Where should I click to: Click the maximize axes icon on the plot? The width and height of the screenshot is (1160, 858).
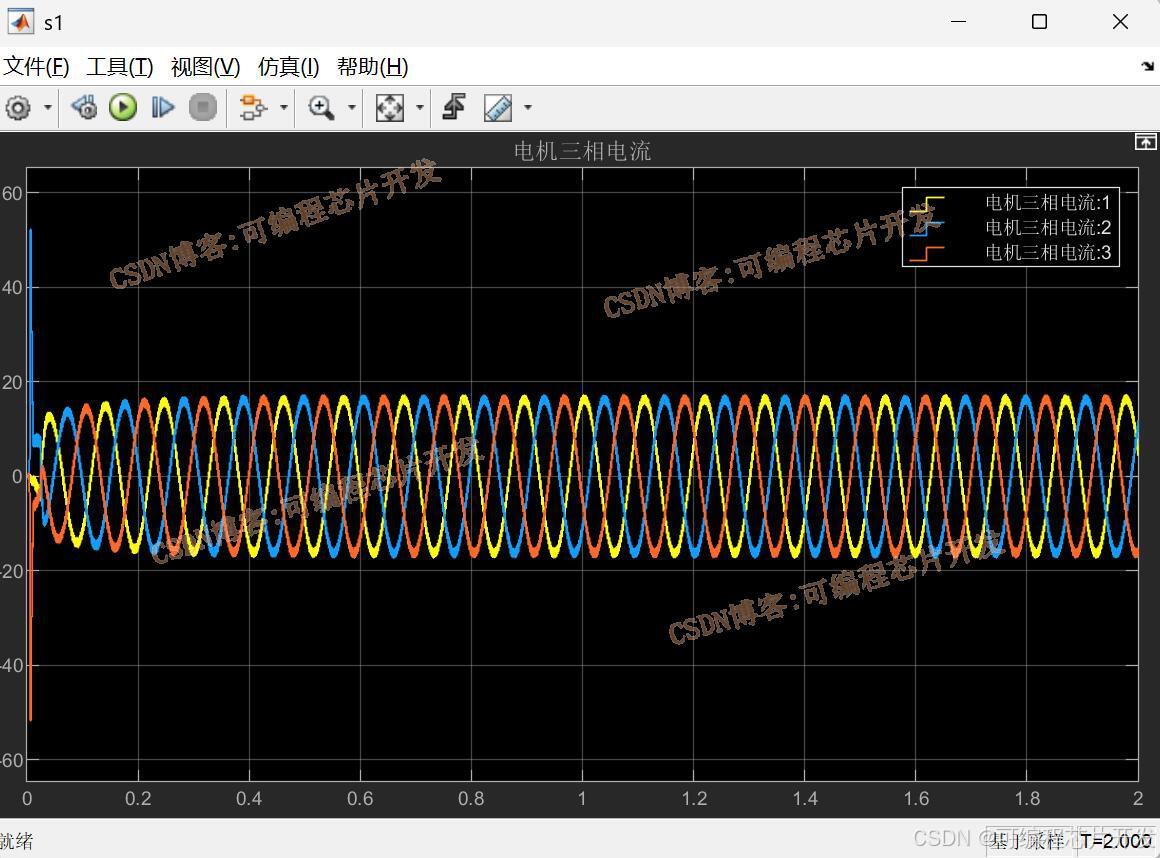pos(1145,141)
